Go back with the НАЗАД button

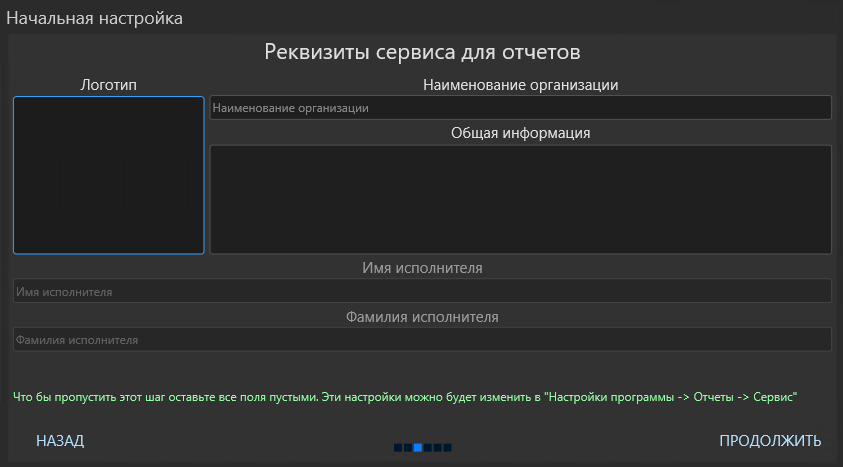click(x=60, y=441)
